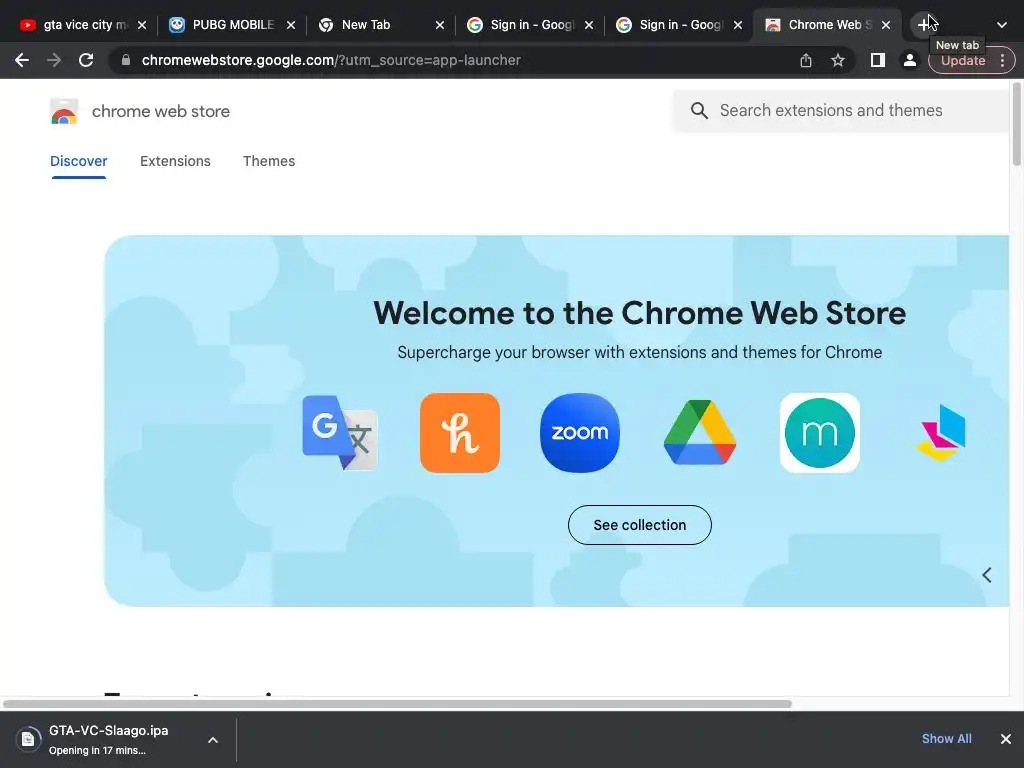Open the profile avatar icon
The image size is (1024, 768).
tap(909, 60)
